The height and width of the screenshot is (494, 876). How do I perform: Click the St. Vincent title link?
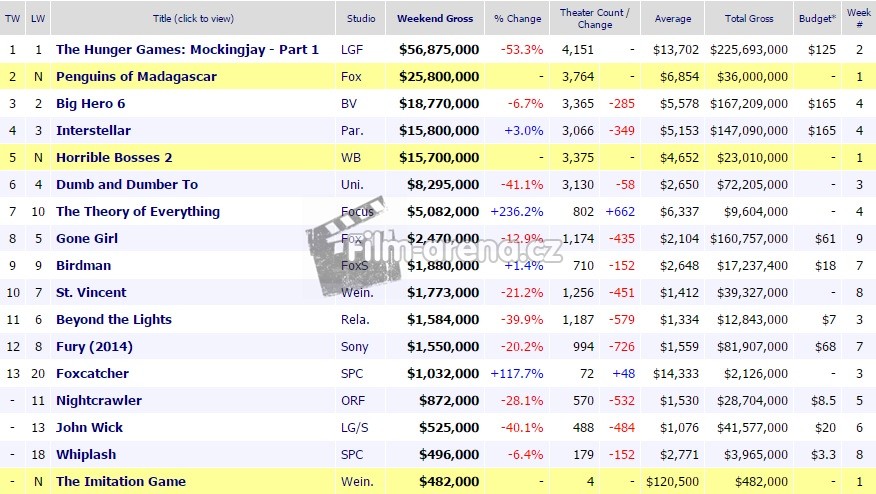pyautogui.click(x=91, y=292)
